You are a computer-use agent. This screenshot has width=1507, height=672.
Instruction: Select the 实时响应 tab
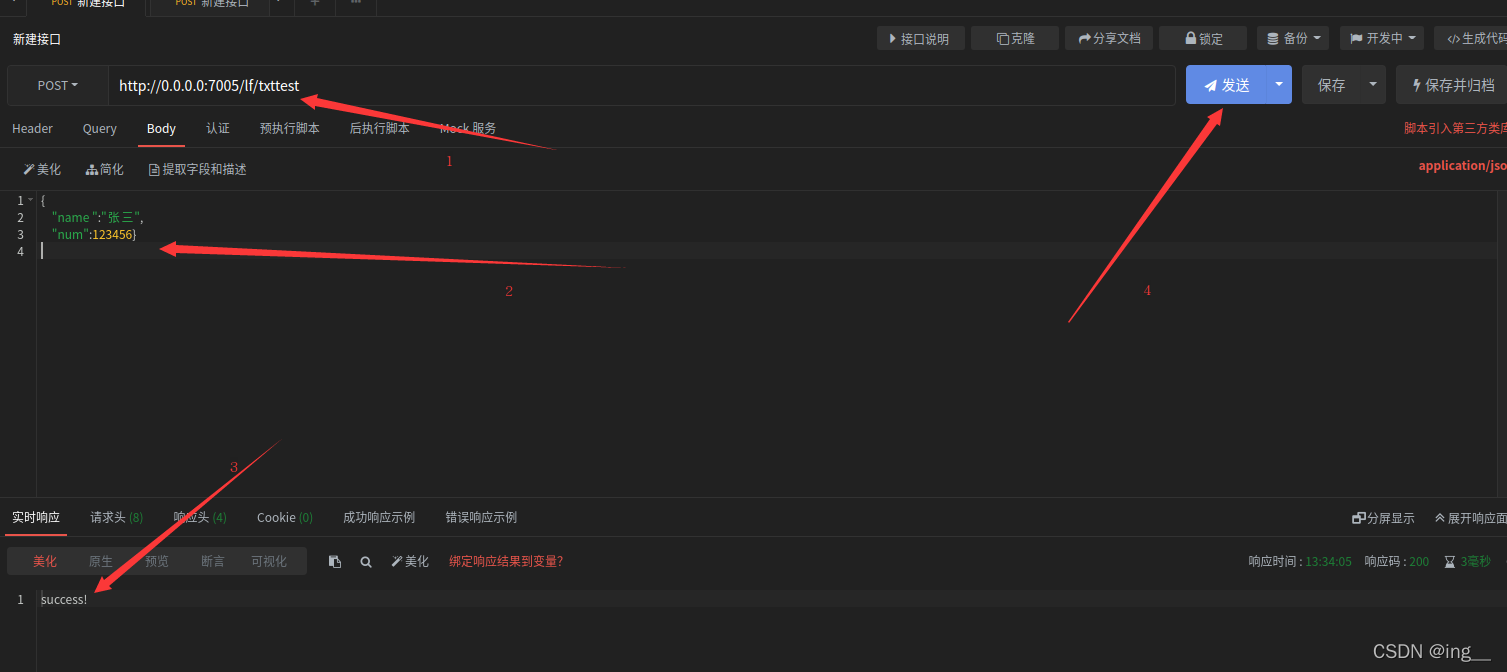click(36, 517)
